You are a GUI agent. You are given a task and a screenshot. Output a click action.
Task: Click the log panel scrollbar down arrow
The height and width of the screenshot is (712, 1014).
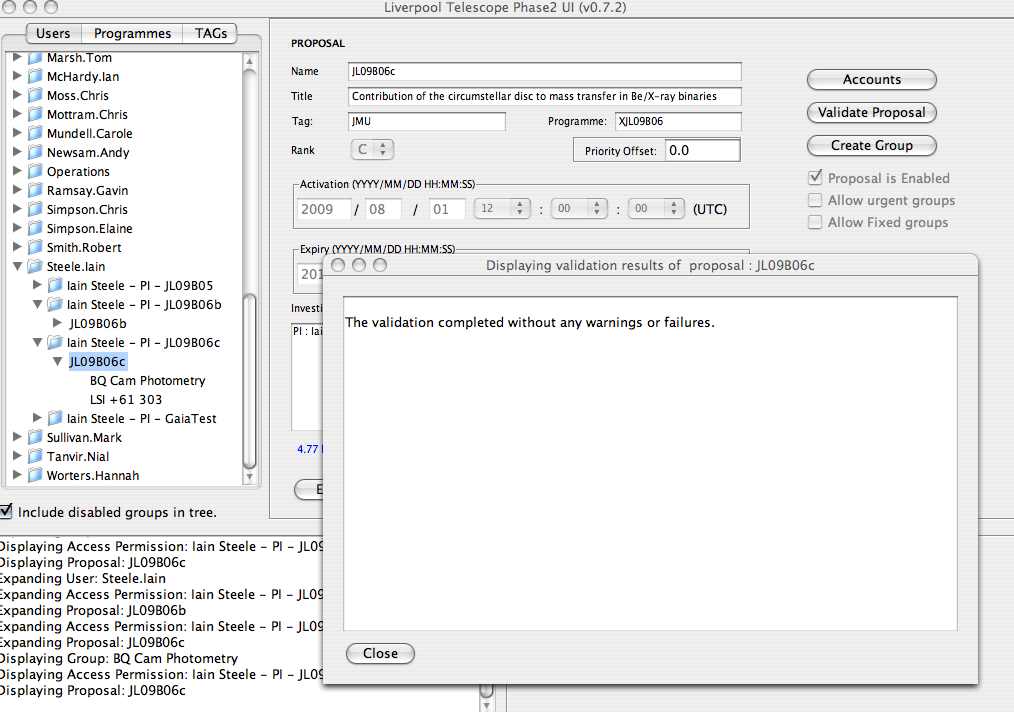[x=486, y=705]
